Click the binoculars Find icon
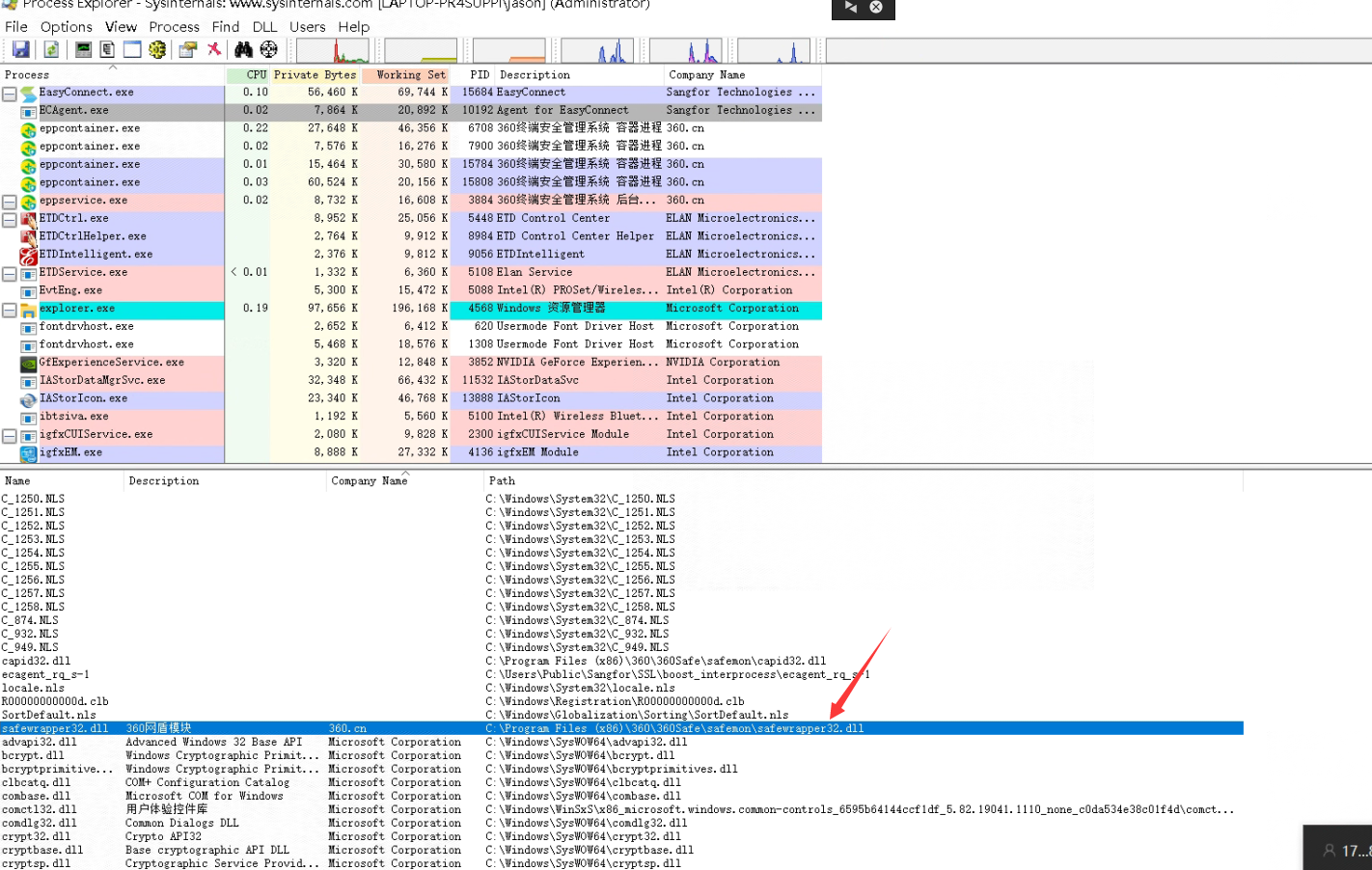 (243, 49)
